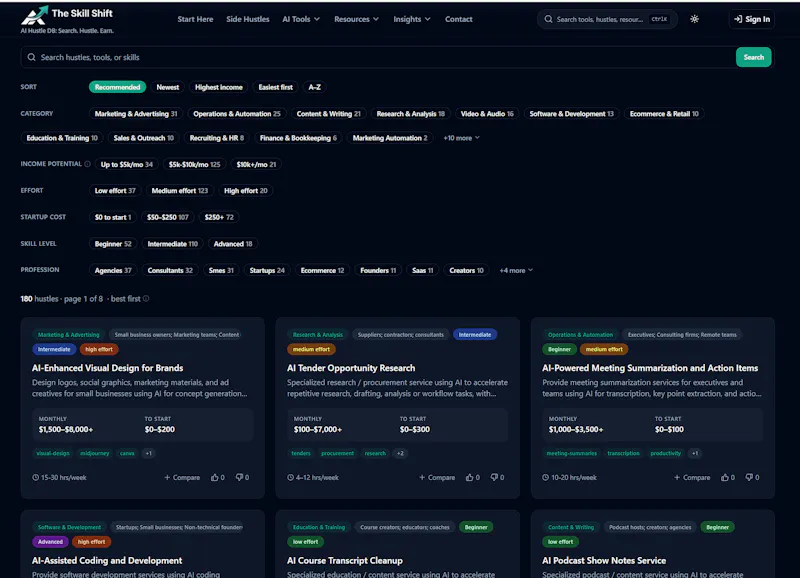Click transcription tag on Meeting card

(x=623, y=453)
